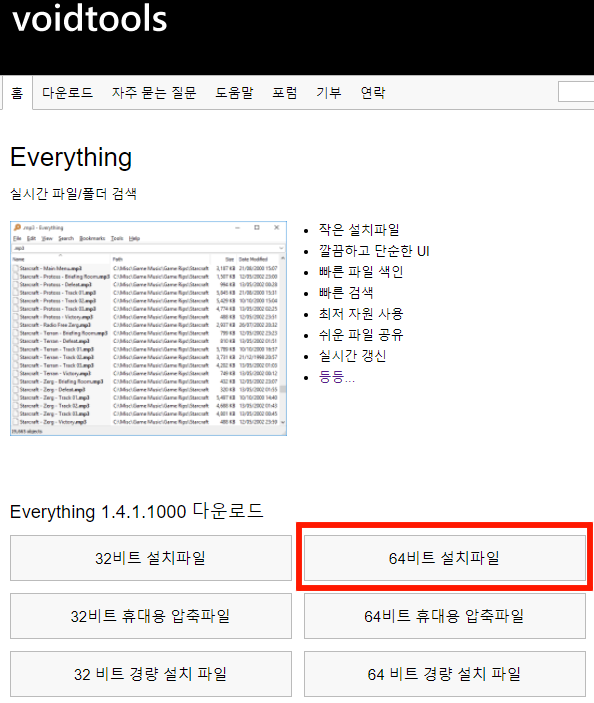The width and height of the screenshot is (594, 703).
Task: Click the 실시간 갱신 bullet text
Action: 352,356
